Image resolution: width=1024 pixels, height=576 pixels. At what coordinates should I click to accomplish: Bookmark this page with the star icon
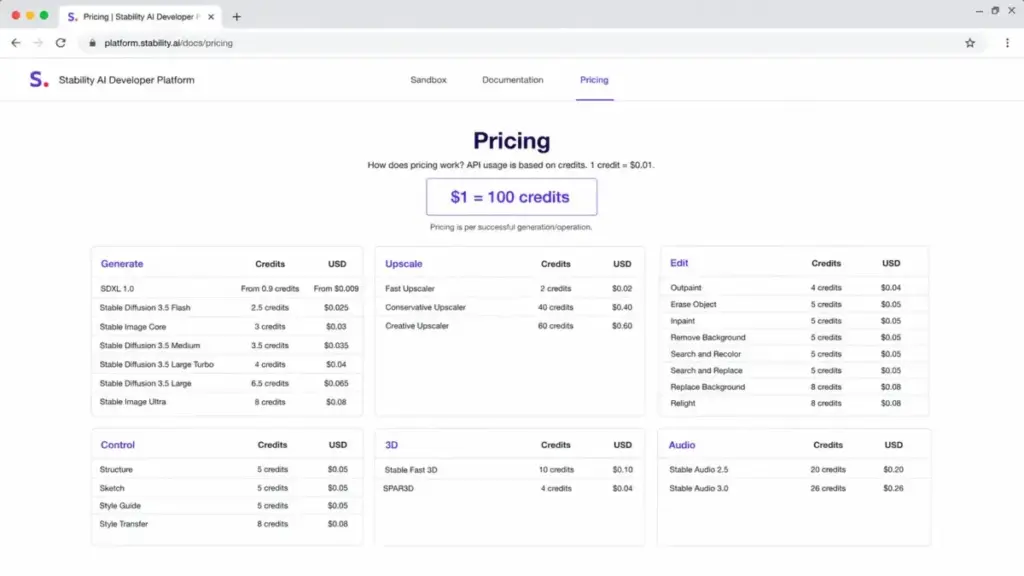tap(970, 43)
